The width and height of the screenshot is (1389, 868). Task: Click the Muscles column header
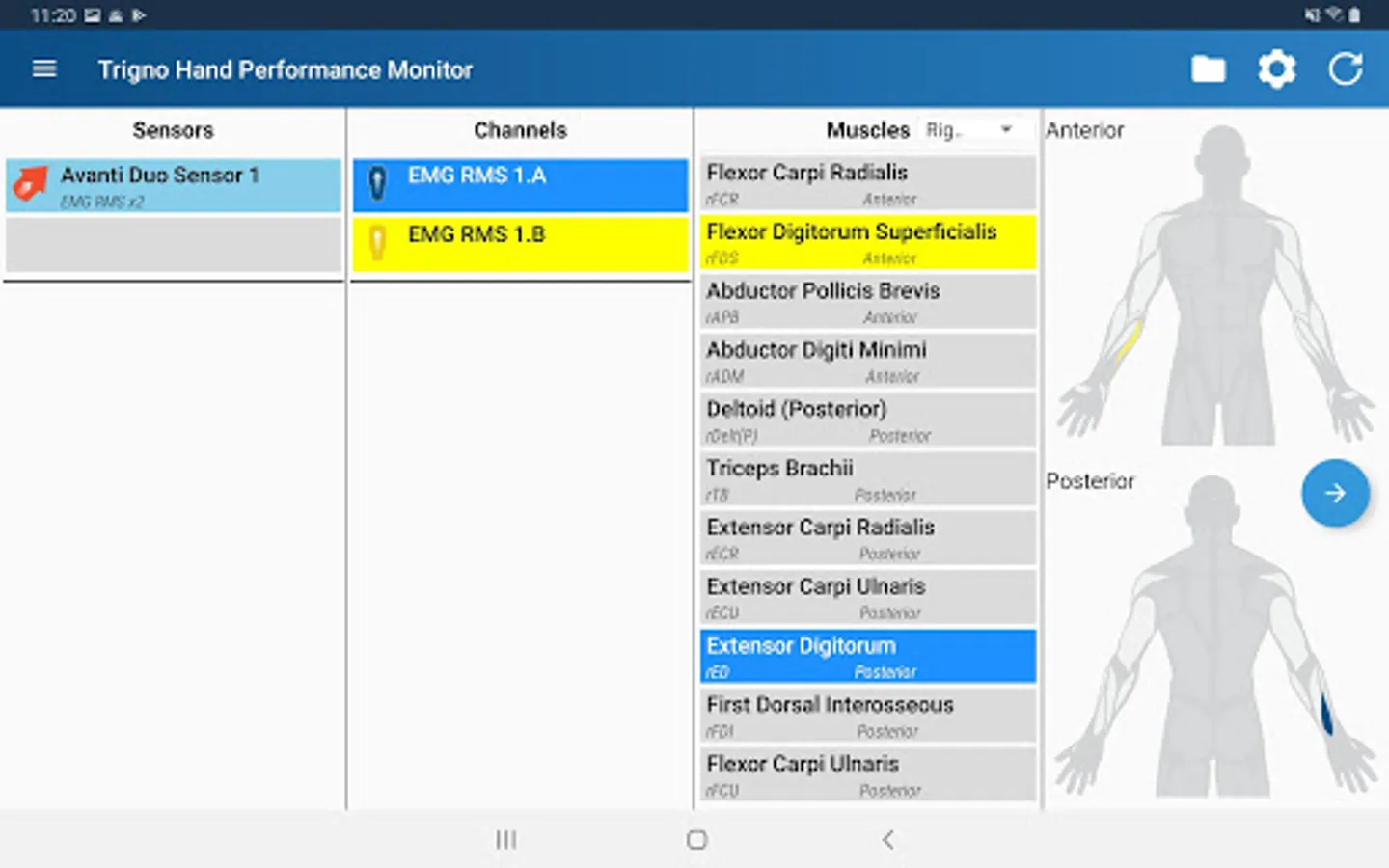point(867,130)
